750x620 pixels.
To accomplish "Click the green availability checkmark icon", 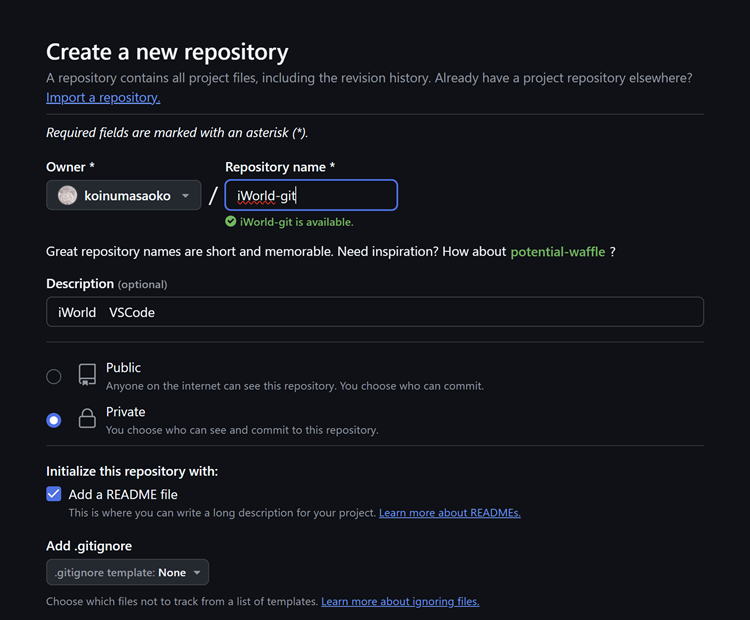I will click(x=231, y=221).
